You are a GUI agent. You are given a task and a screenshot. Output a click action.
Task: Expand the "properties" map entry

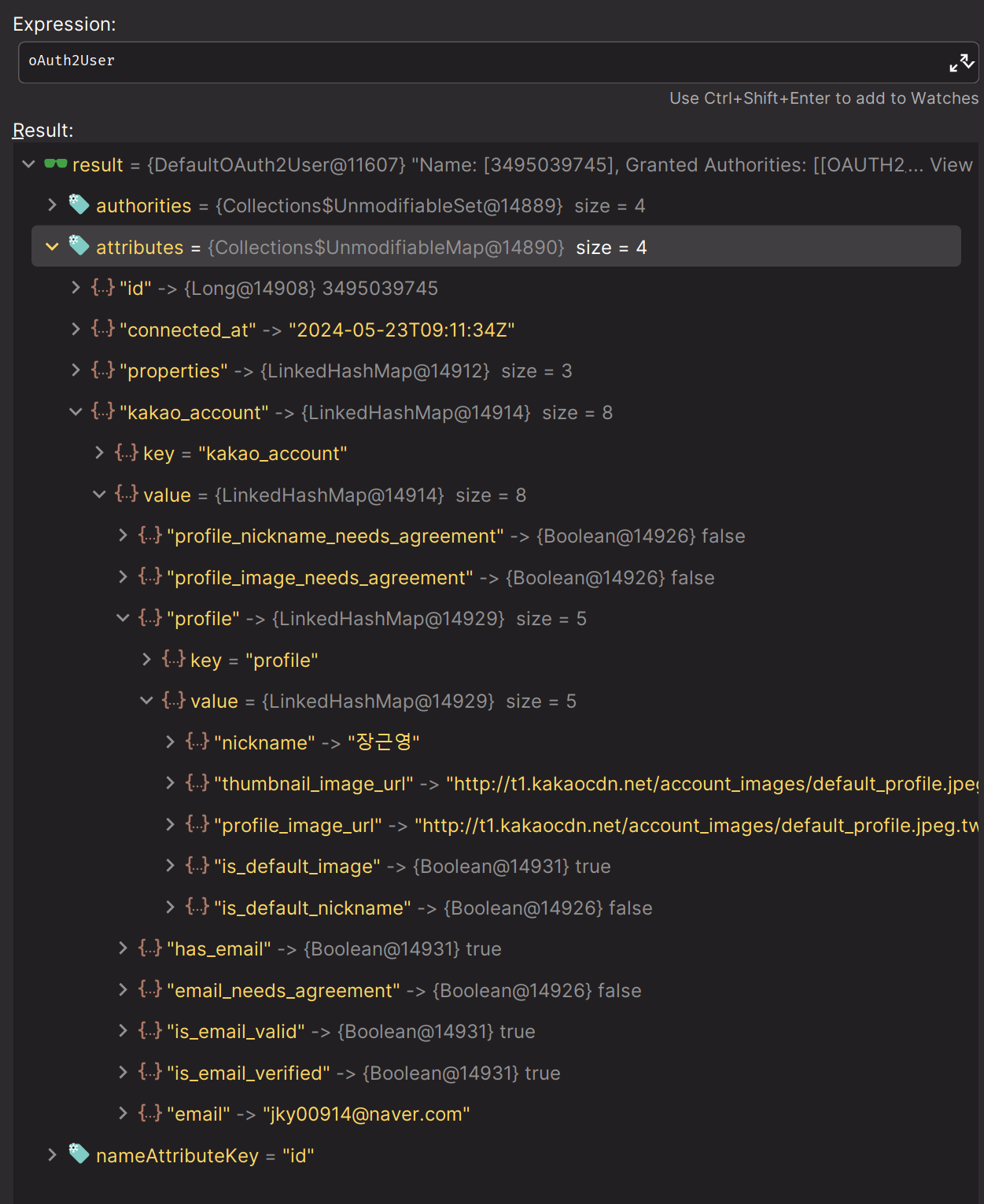click(76, 370)
